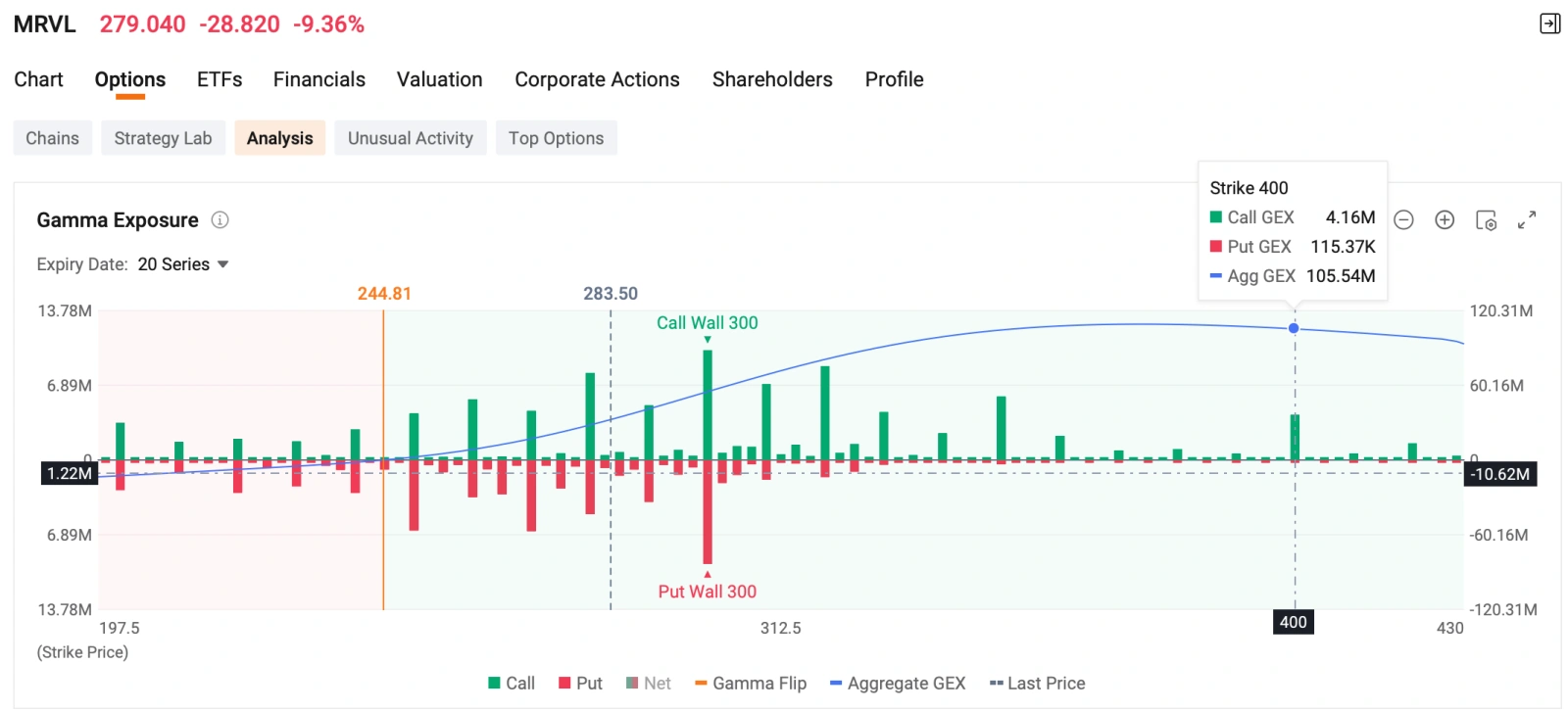Screen dimensions: 1568x712
Task: Toggle the Gamma Flip legend item
Action: pyautogui.click(x=751, y=684)
